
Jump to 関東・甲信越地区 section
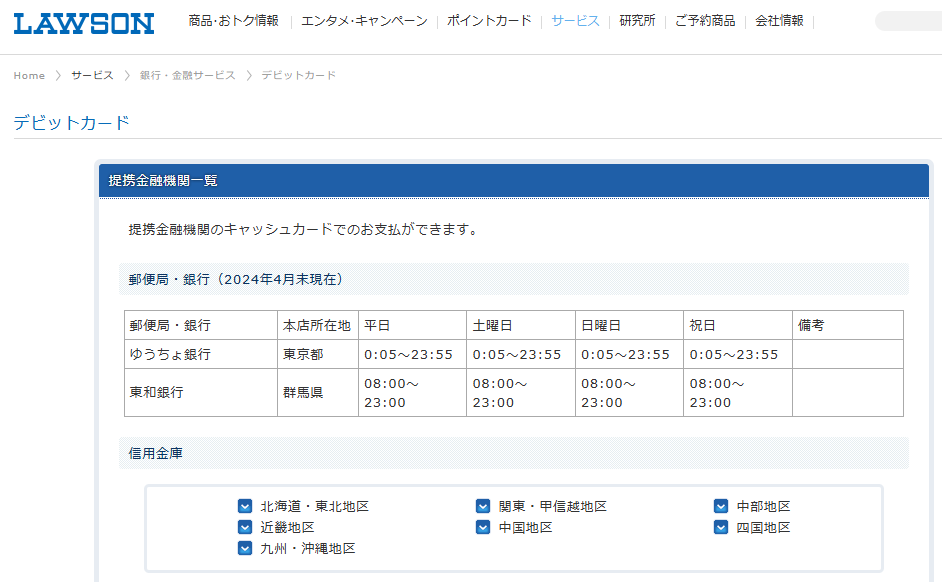(x=553, y=506)
